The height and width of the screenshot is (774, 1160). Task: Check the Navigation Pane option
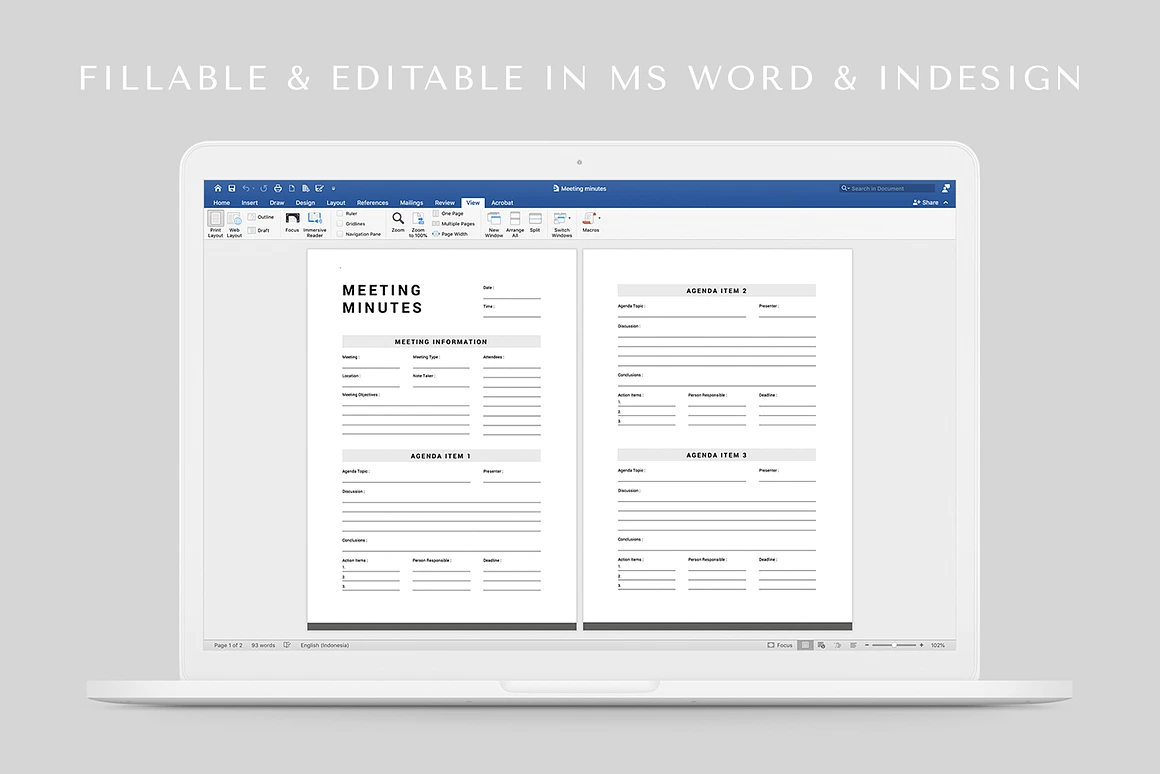click(340, 234)
